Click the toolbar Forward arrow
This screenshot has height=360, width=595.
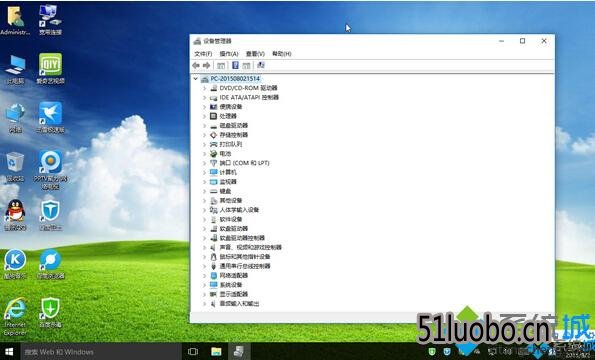point(206,66)
